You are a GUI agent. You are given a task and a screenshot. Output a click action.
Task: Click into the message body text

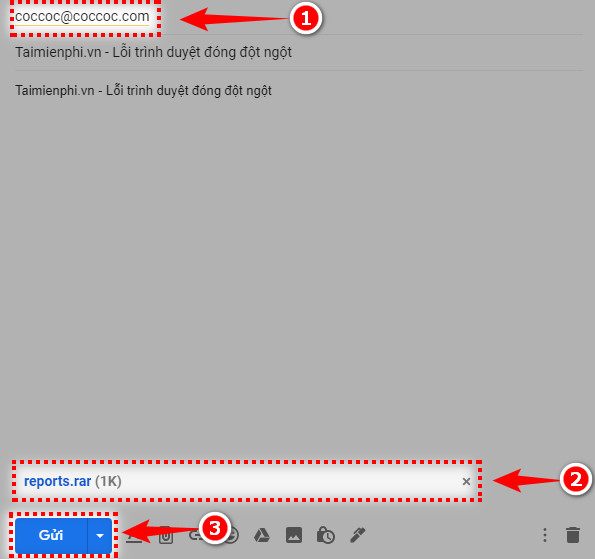click(x=143, y=91)
